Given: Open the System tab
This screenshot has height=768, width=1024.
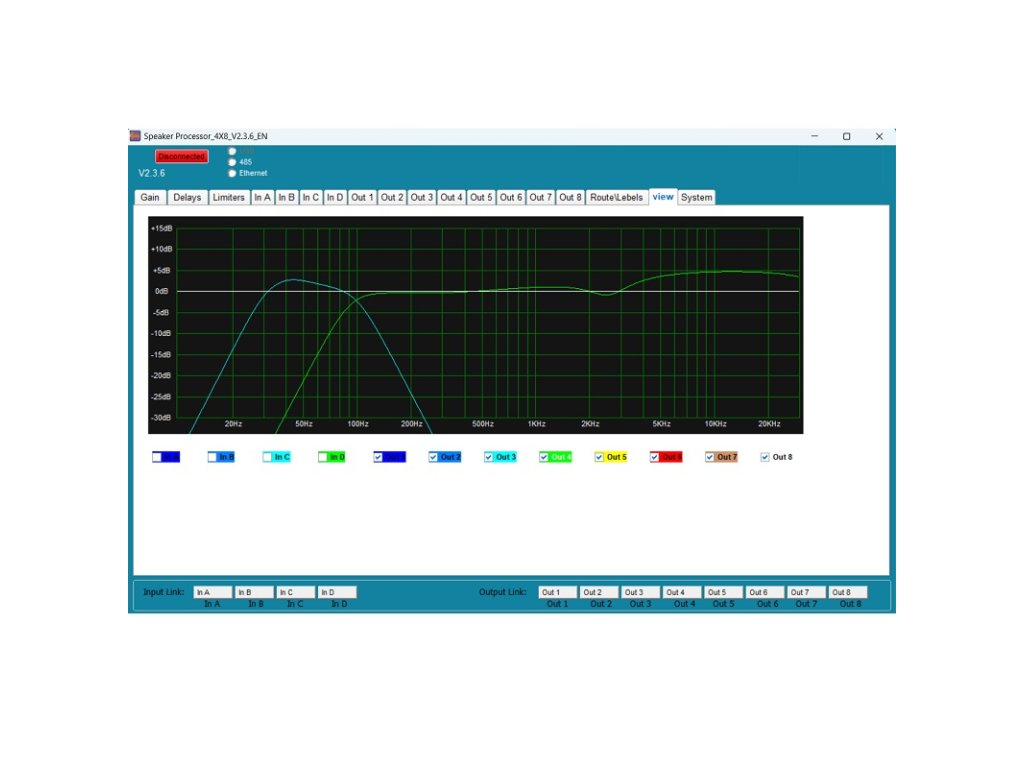Looking at the screenshot, I should coord(696,197).
